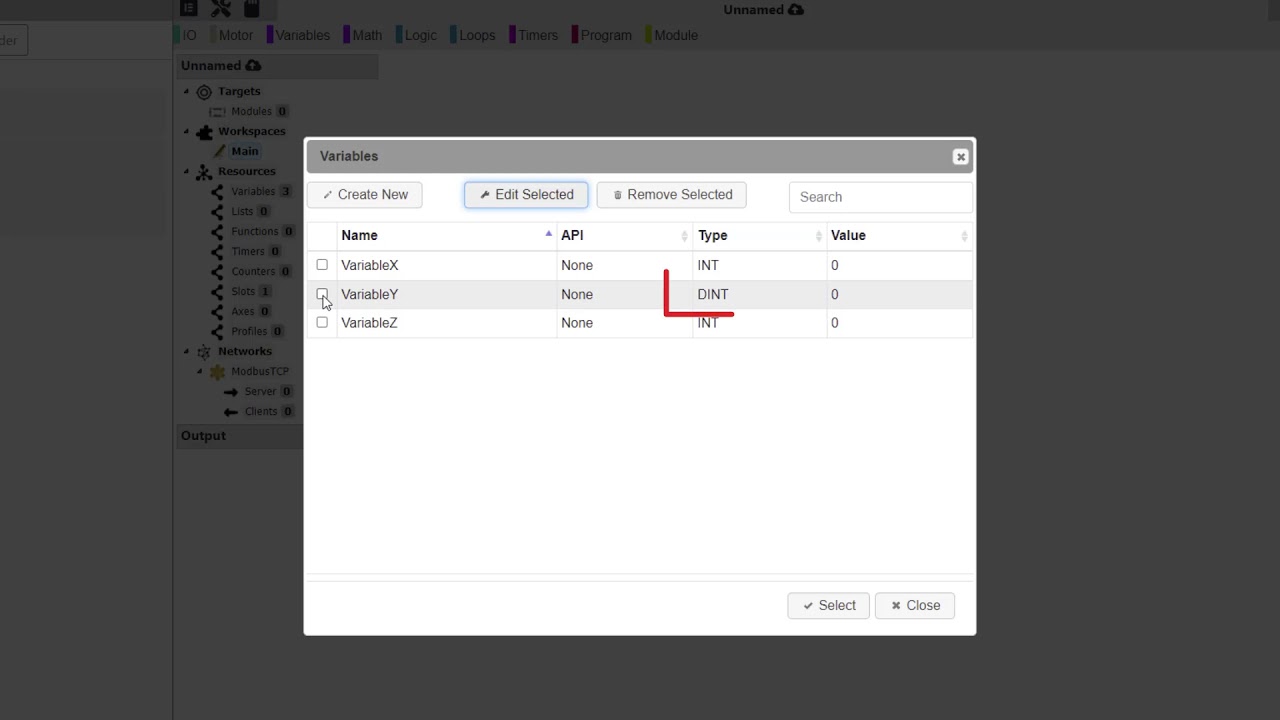Click the Output panel header
The width and height of the screenshot is (1280, 720).
(x=240, y=436)
